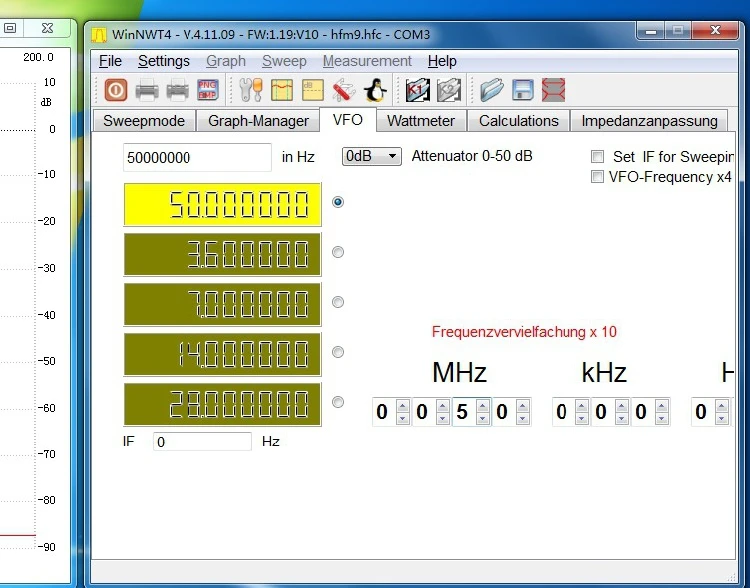Select the radio button beside 28.000000
The height and width of the screenshot is (588, 750).
point(338,402)
